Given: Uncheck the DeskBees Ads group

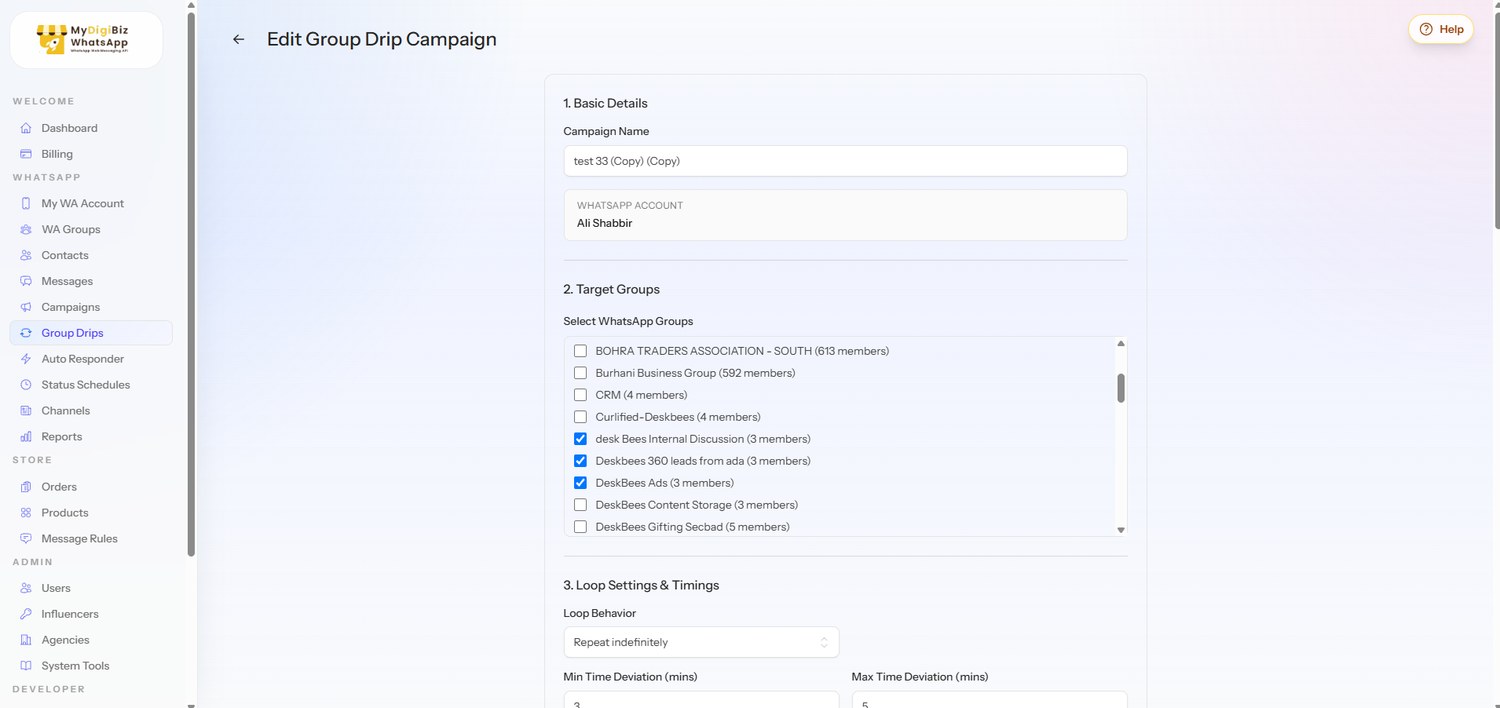Looking at the screenshot, I should tap(580, 483).
